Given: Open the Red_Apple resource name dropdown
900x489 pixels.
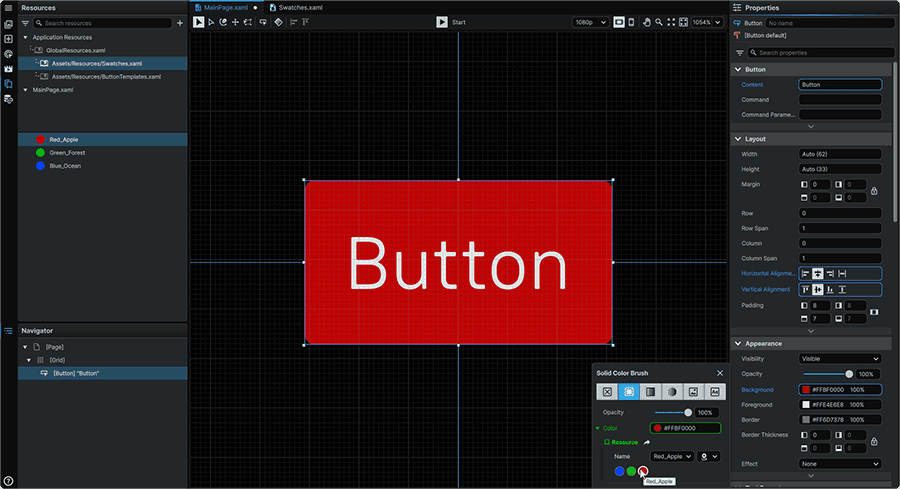Looking at the screenshot, I should click(672, 457).
